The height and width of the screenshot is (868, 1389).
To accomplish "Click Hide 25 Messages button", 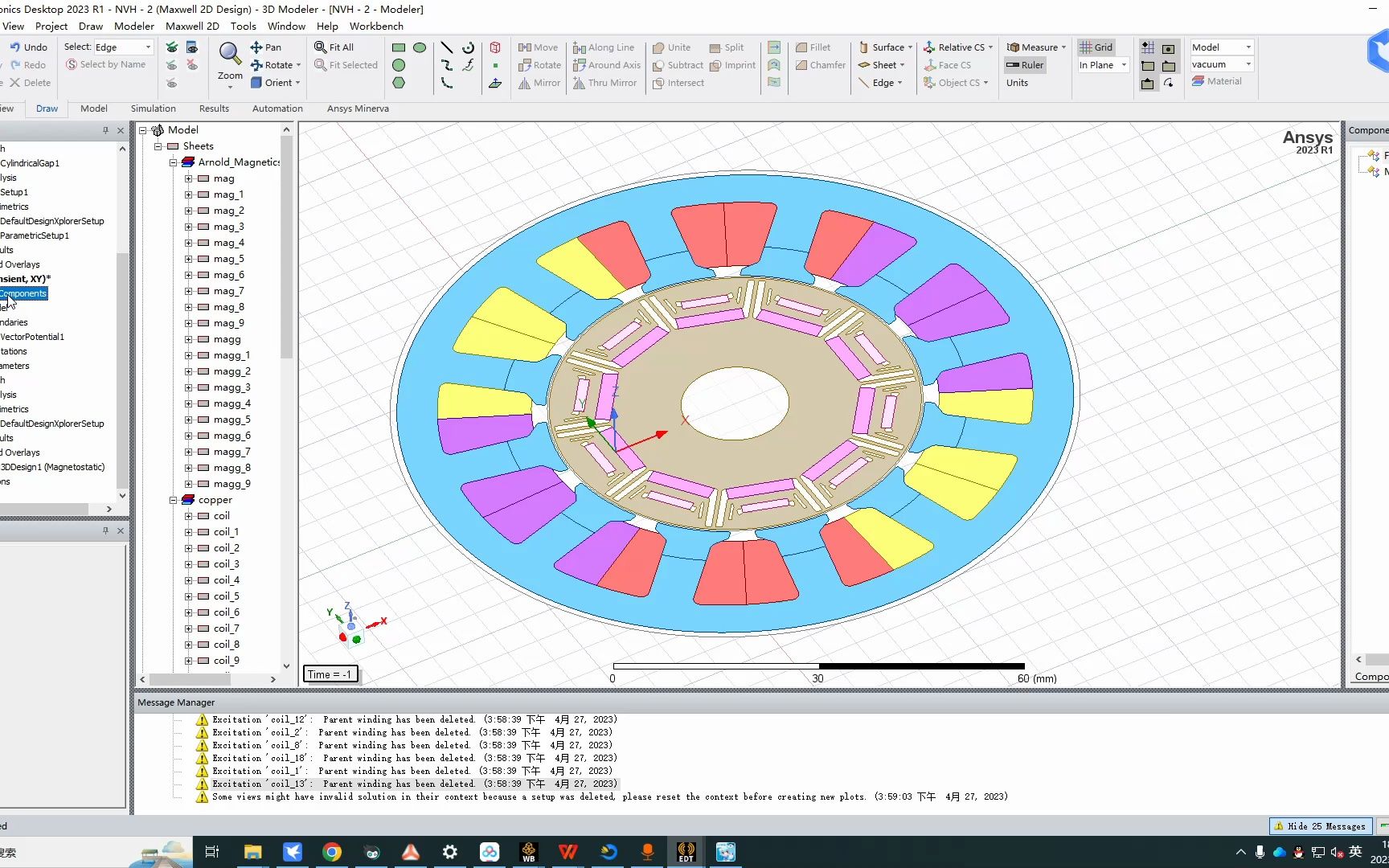I will pyautogui.click(x=1320, y=826).
